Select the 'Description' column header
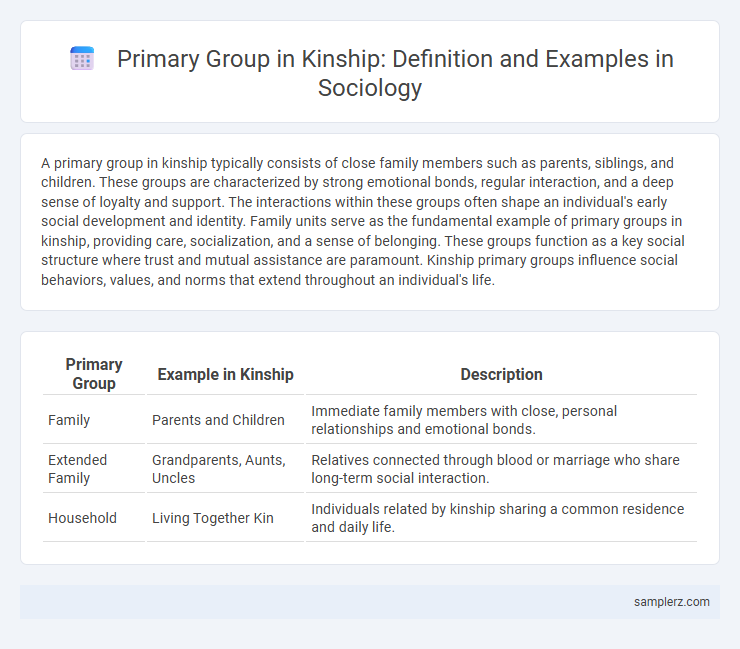 click(x=501, y=374)
